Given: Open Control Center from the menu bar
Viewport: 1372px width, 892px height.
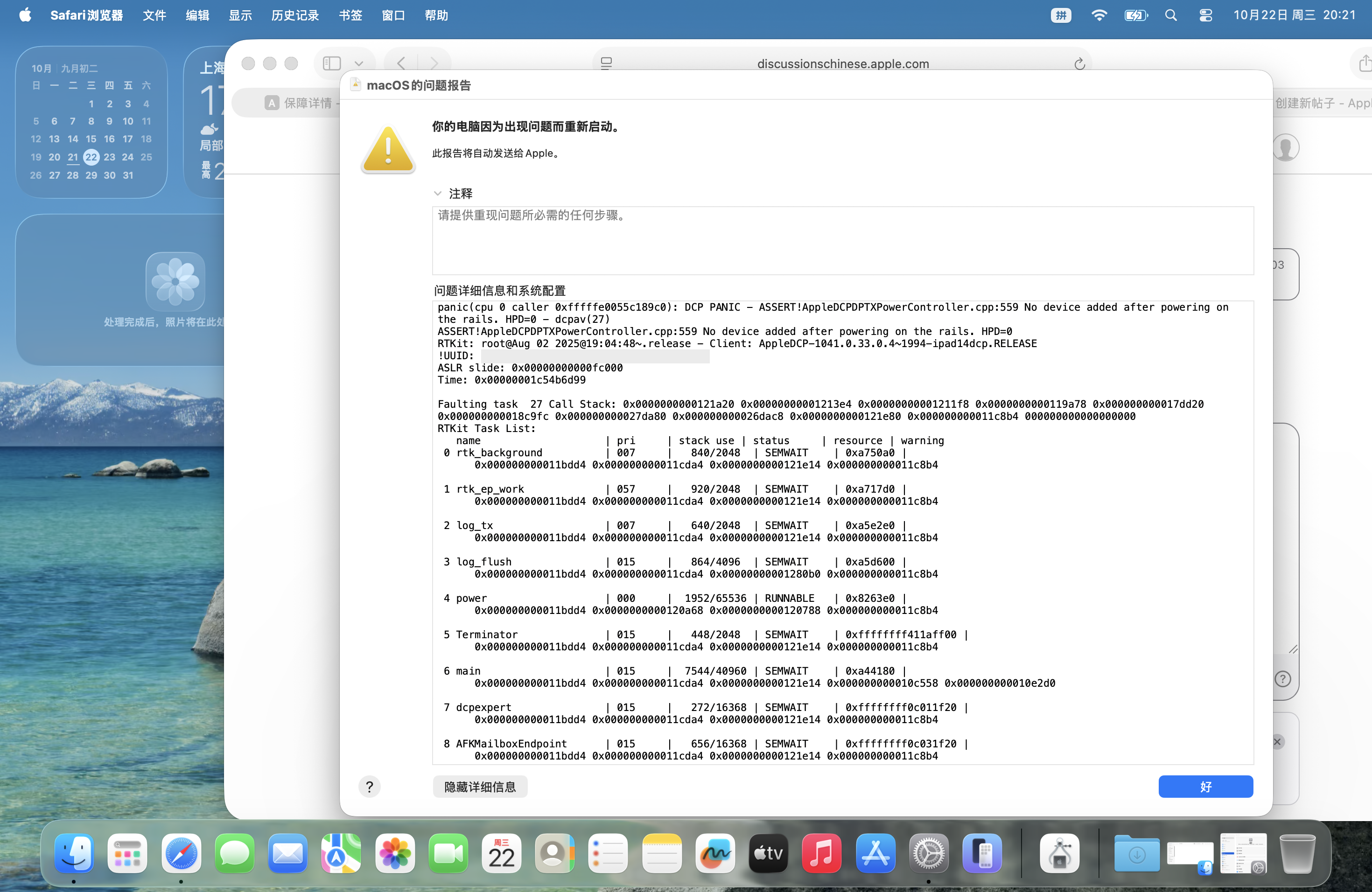Looking at the screenshot, I should (1205, 15).
